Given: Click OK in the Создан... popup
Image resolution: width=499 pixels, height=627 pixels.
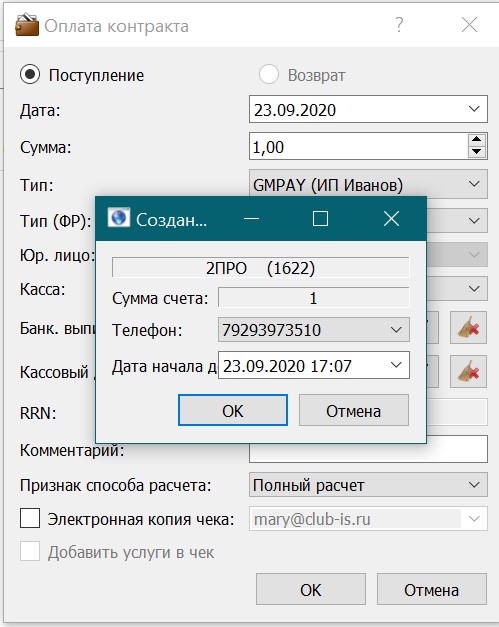Looking at the screenshot, I should (x=233, y=410).
